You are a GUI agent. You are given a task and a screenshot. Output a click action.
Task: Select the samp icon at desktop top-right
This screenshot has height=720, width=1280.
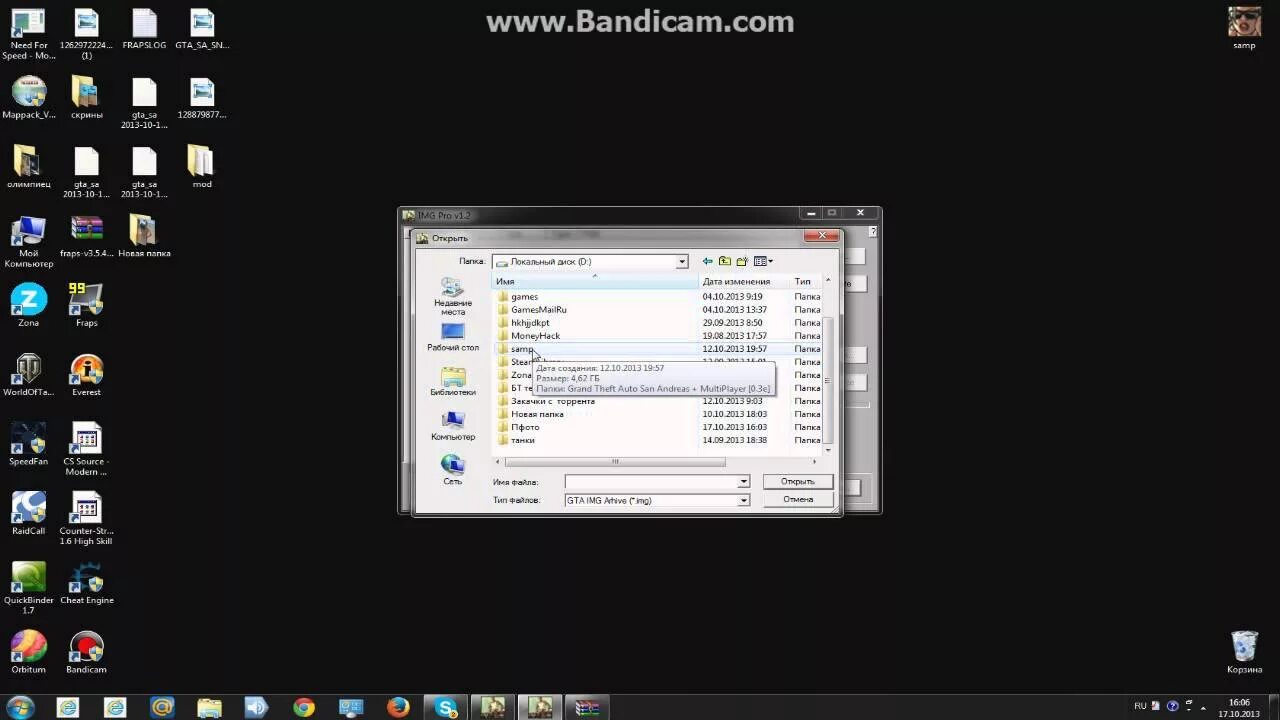(1244, 29)
